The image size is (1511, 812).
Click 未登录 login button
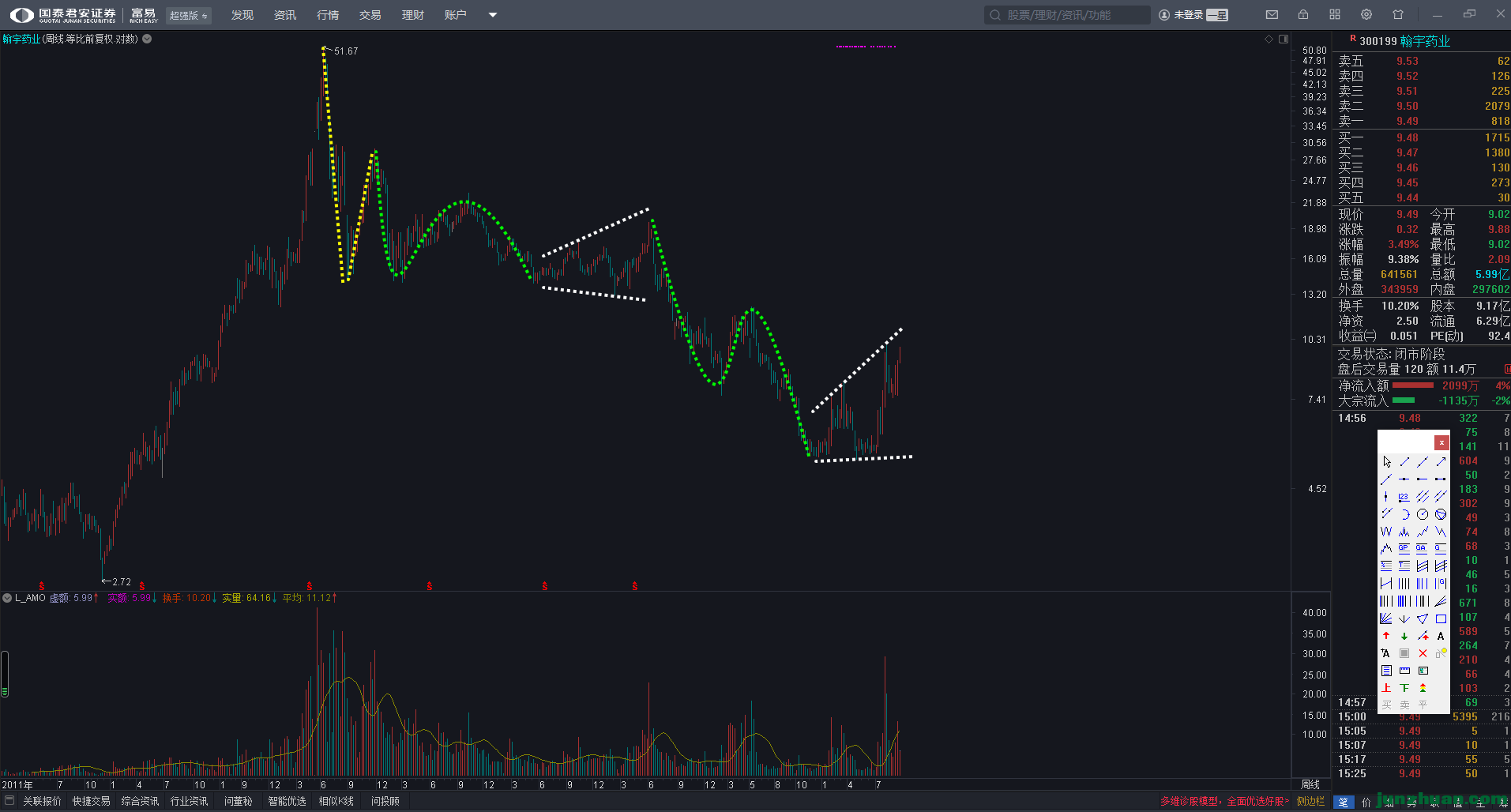click(1188, 15)
